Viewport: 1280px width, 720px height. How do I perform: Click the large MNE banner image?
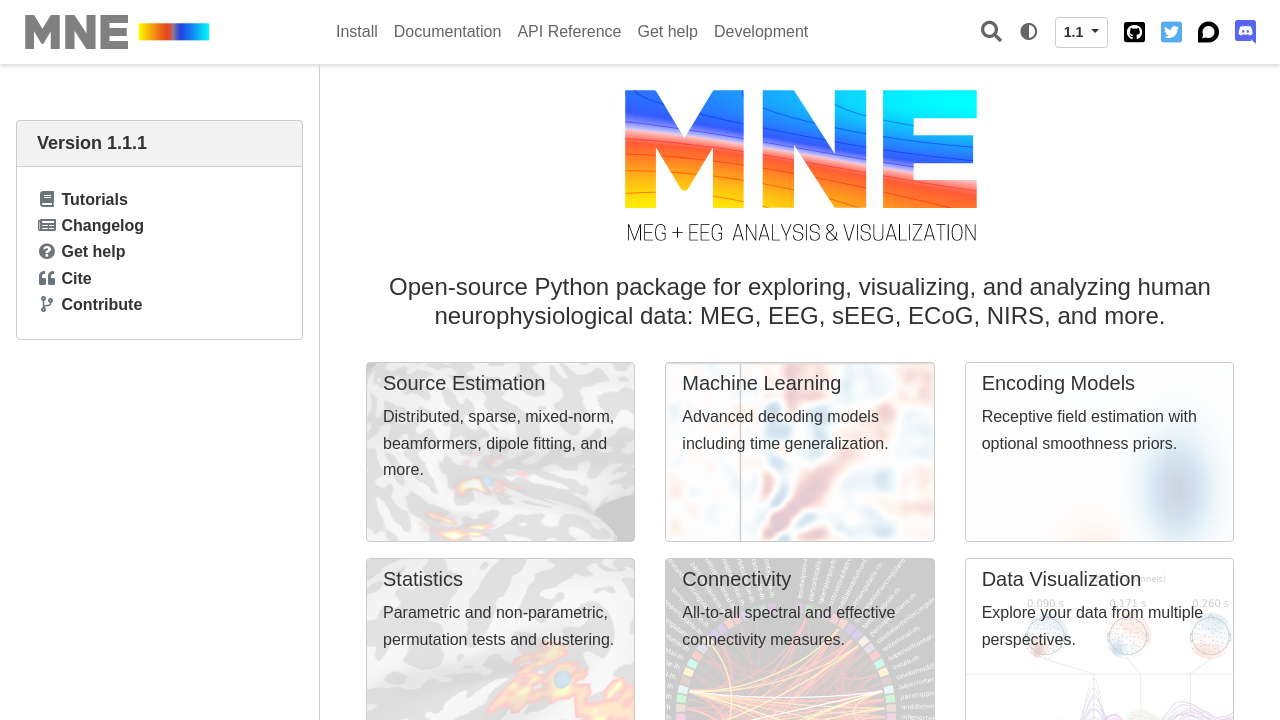(x=800, y=166)
